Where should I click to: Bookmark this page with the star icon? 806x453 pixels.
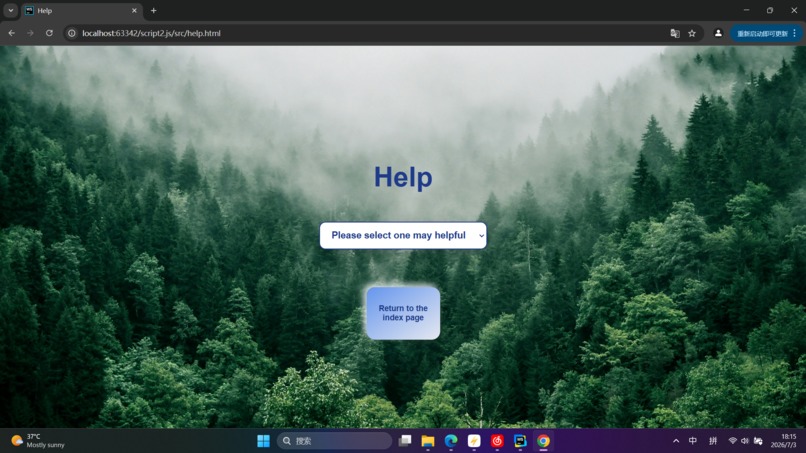point(692,33)
